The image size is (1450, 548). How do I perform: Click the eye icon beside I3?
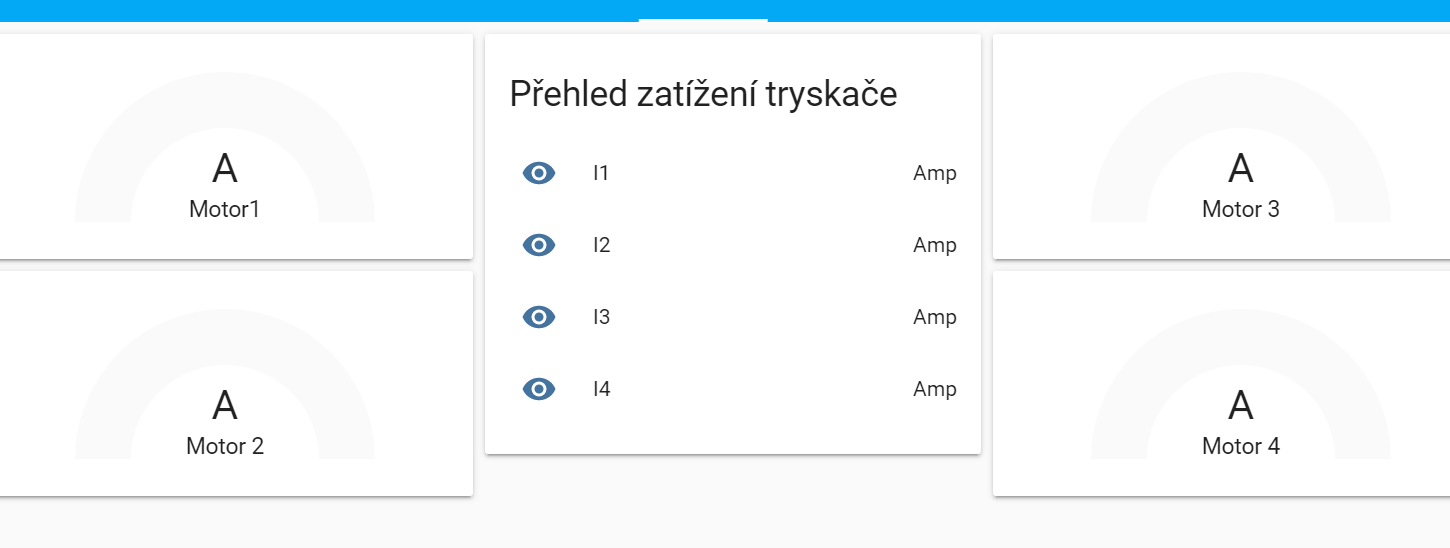[x=539, y=317]
